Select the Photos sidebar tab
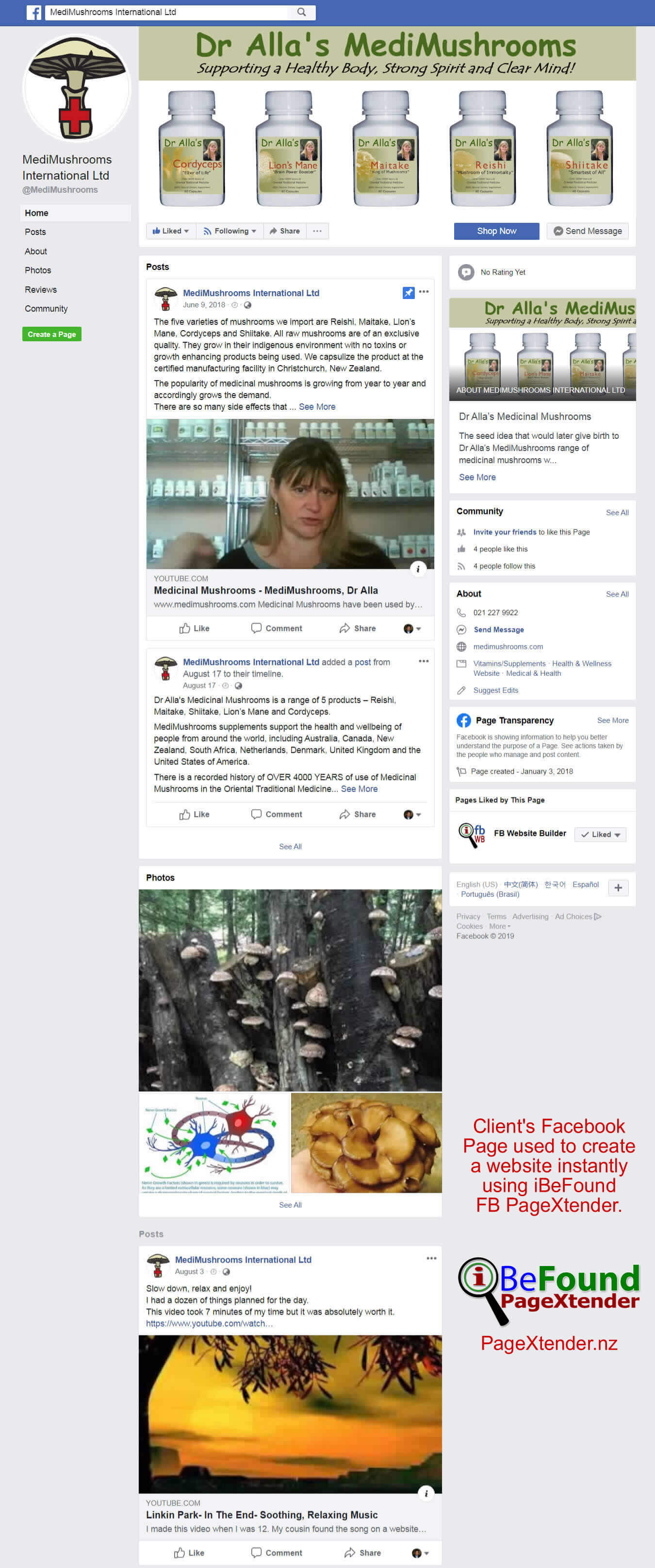 coord(38,270)
